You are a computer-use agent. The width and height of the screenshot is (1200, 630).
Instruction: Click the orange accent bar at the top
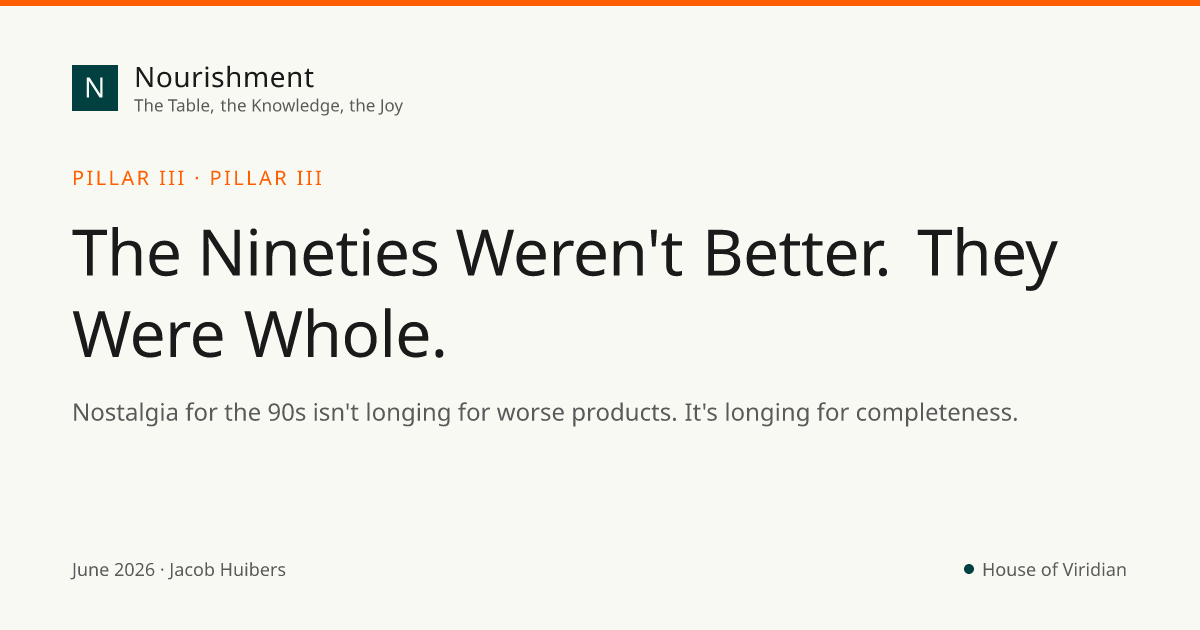[x=600, y=3]
